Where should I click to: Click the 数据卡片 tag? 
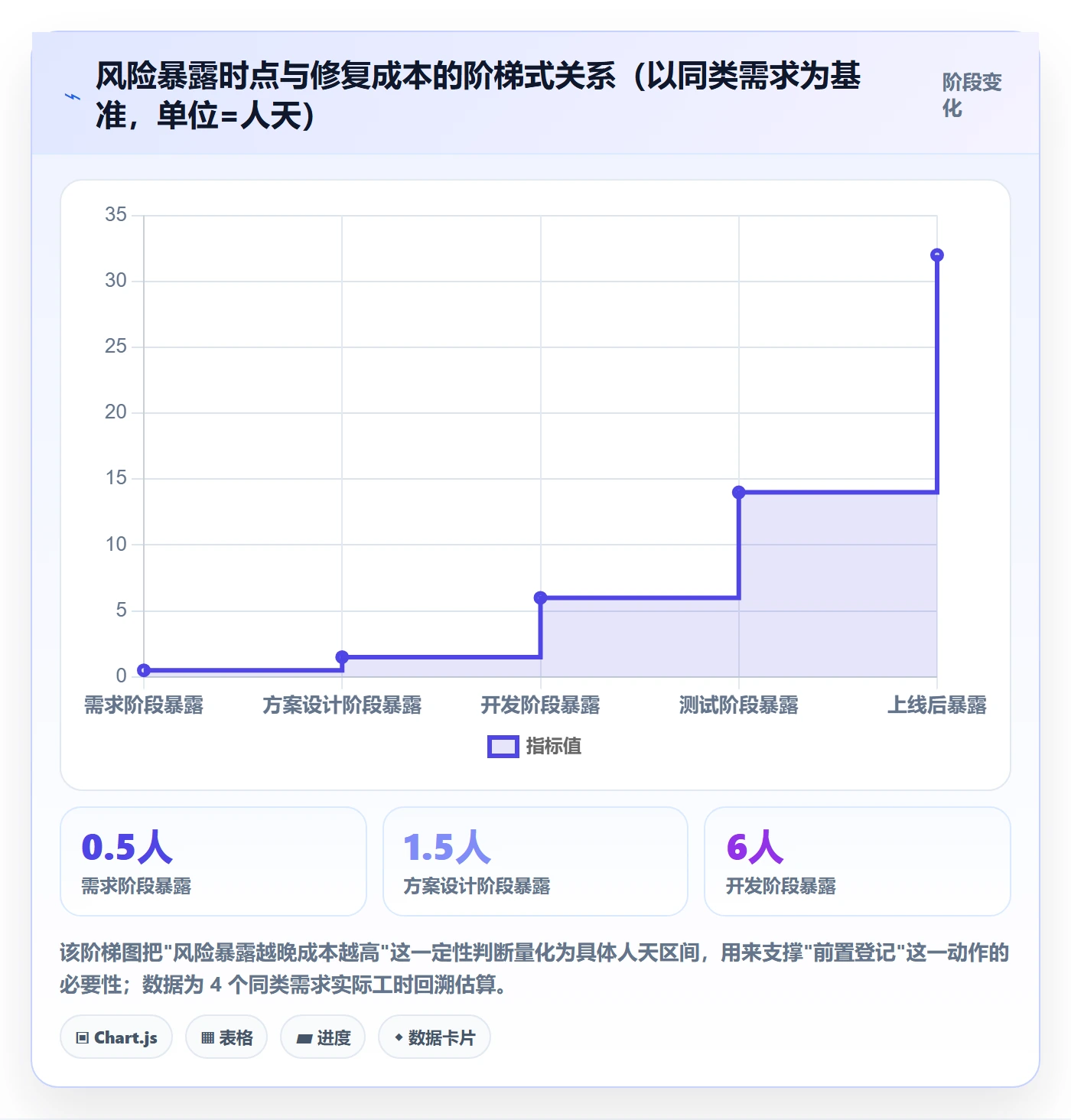click(x=435, y=1037)
